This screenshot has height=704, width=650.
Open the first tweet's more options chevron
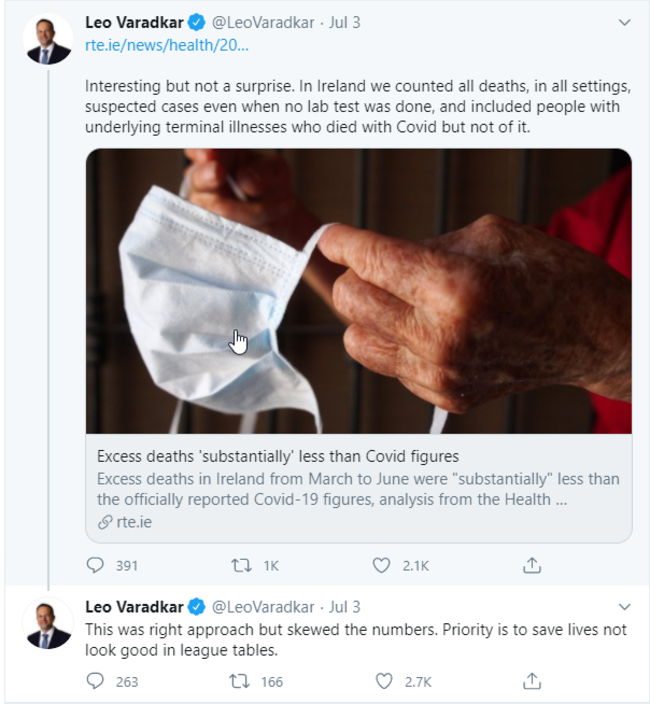625,22
